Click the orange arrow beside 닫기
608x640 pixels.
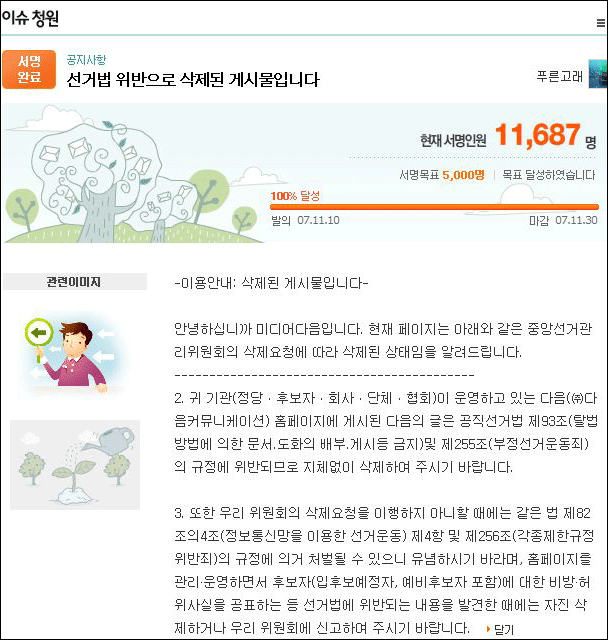pyautogui.click(x=488, y=629)
